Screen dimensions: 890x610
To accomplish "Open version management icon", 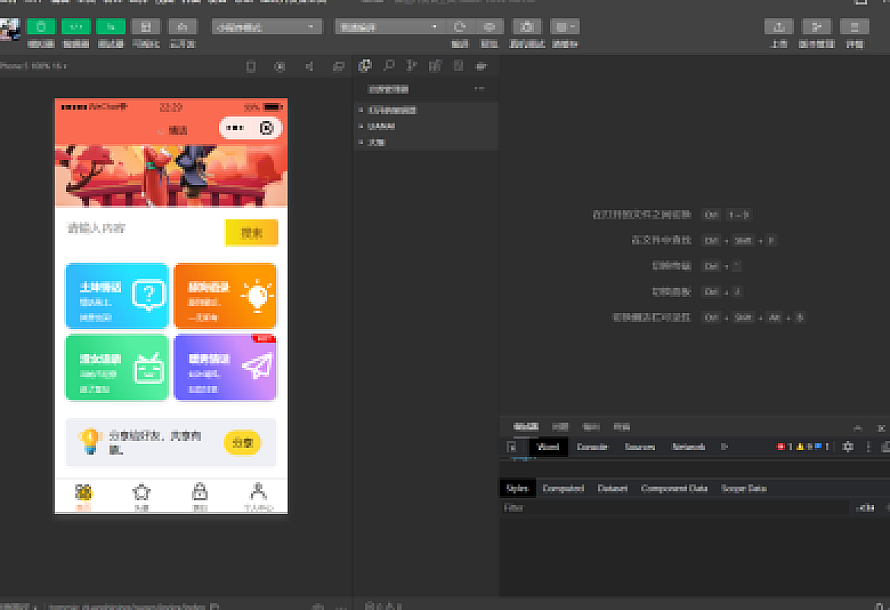I will point(816,27).
